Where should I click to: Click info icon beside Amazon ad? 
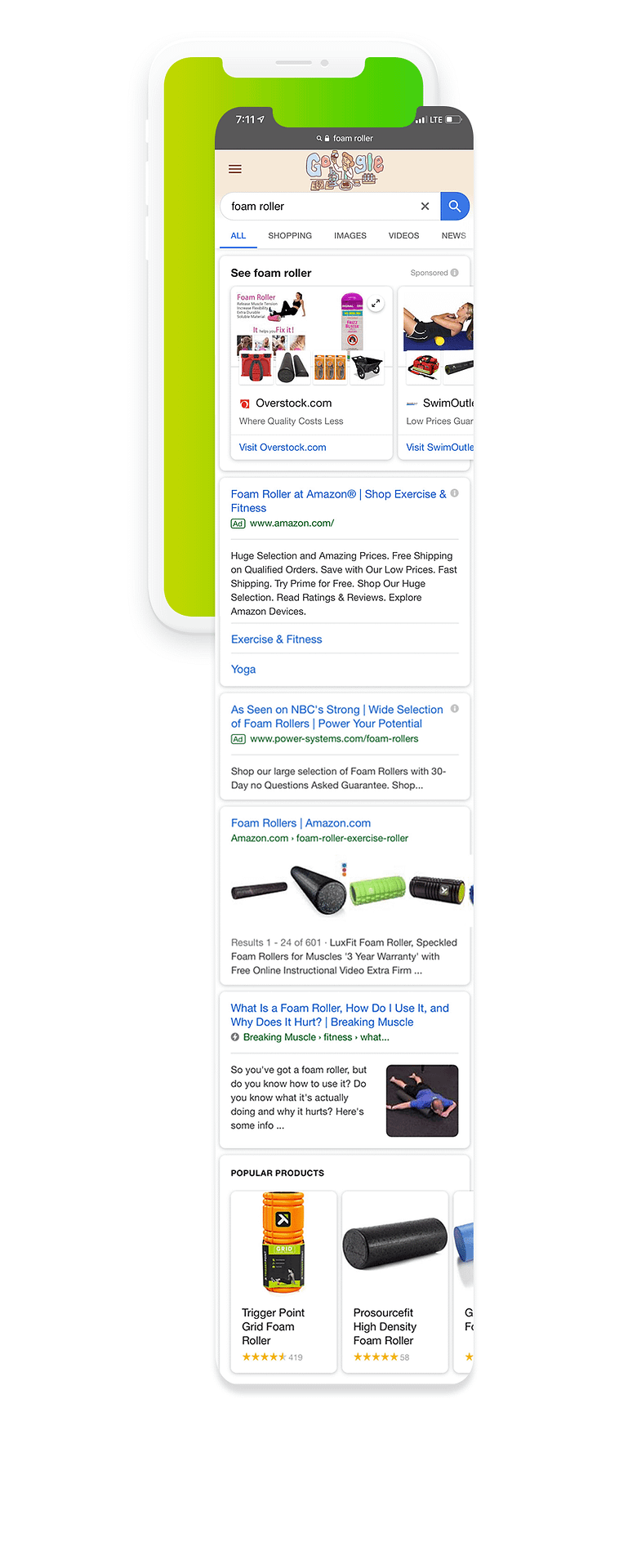click(455, 493)
